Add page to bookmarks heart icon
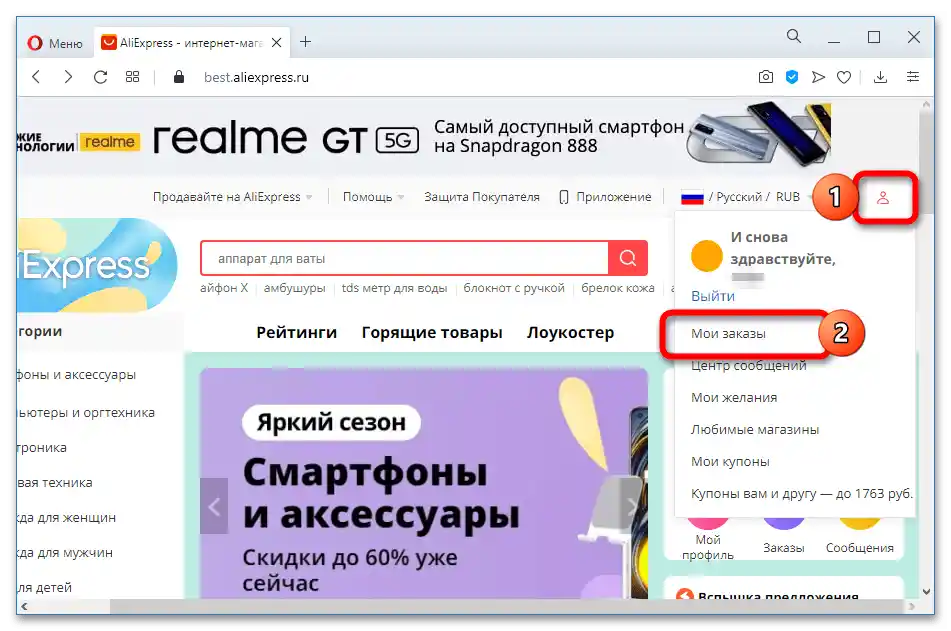The image size is (951, 631). coord(844,77)
